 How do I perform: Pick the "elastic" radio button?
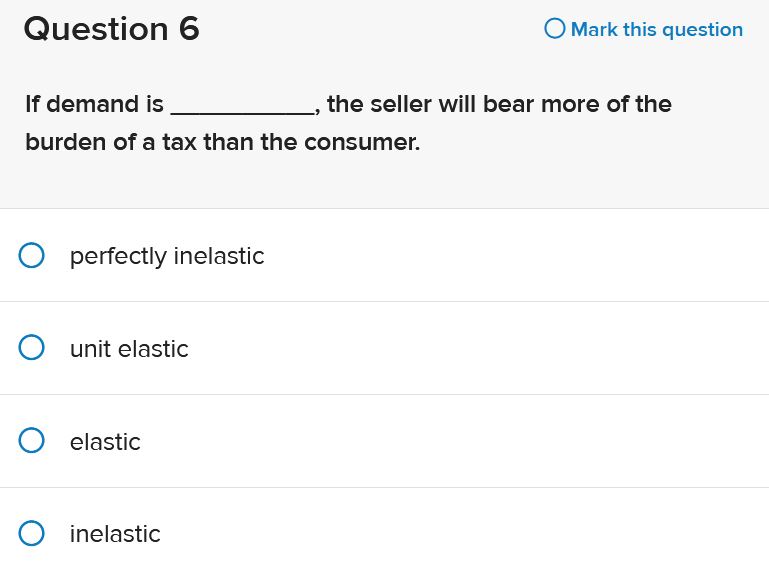tap(32, 441)
